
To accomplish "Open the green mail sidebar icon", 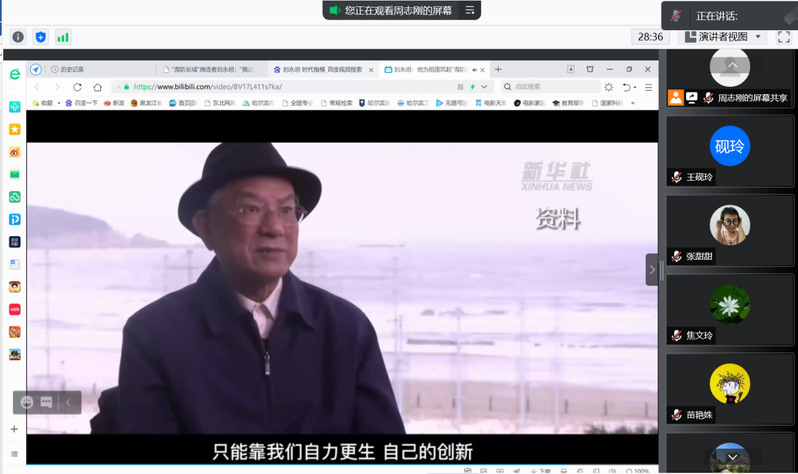I will [15, 175].
